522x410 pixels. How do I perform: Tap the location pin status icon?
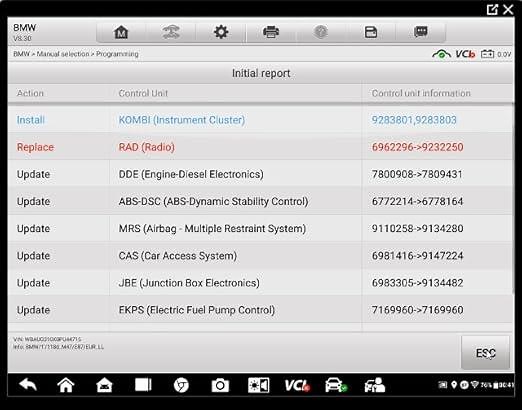454,385
